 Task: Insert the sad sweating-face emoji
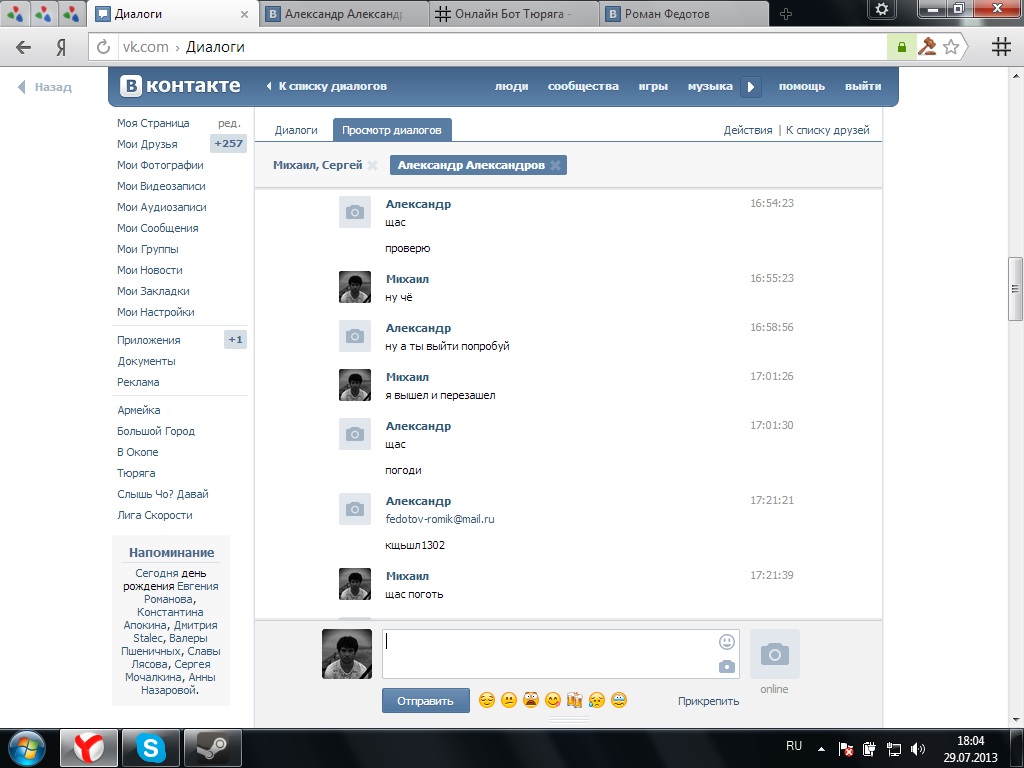596,700
